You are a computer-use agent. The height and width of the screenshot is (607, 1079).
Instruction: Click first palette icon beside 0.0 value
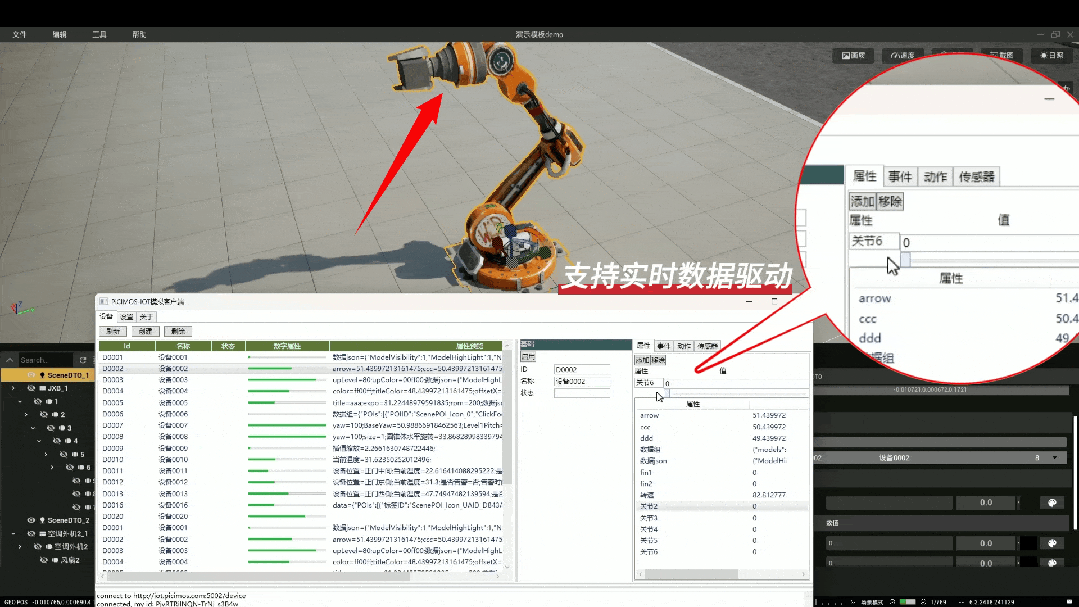click(1051, 503)
